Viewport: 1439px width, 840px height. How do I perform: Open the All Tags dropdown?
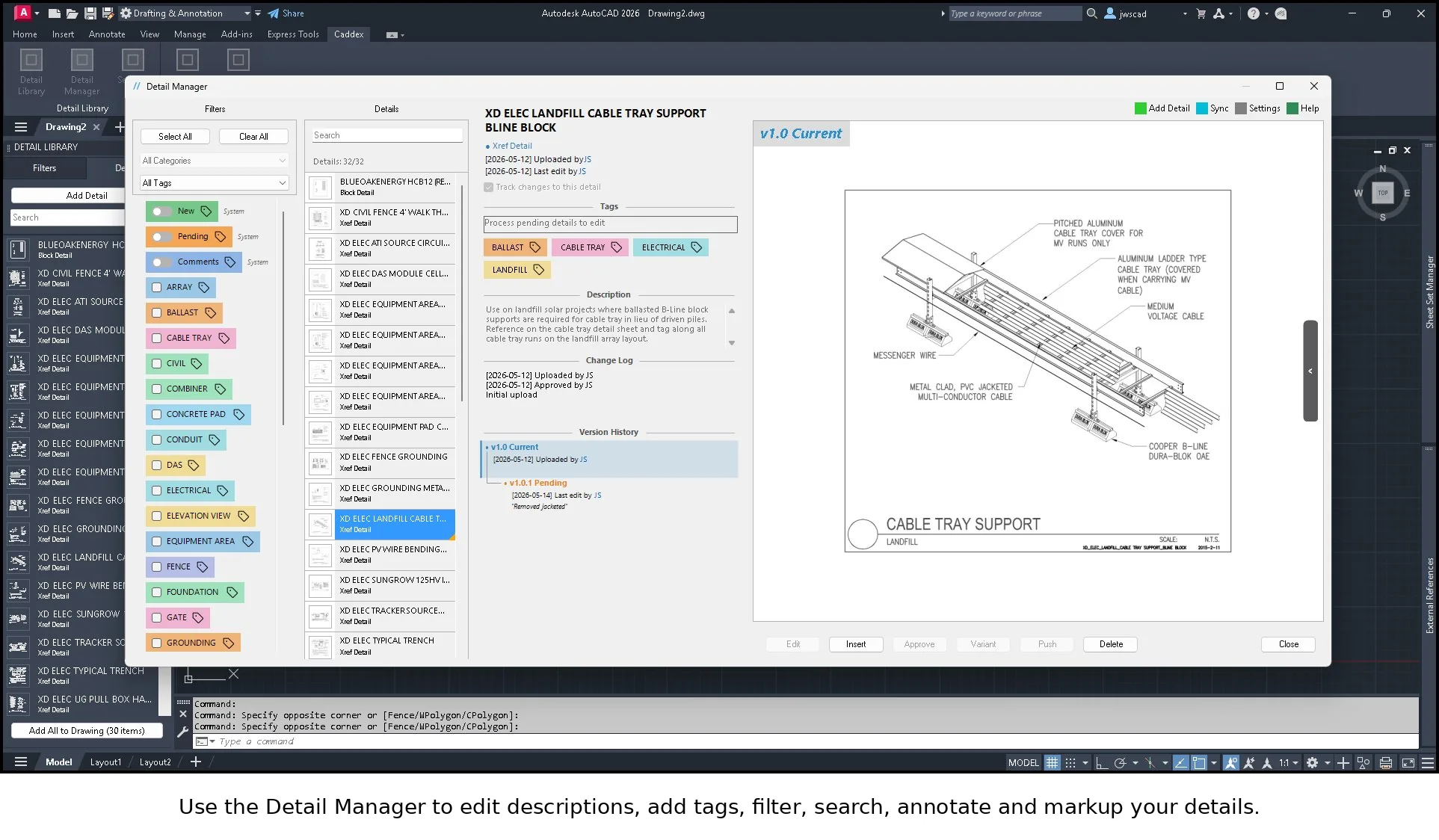(x=215, y=183)
